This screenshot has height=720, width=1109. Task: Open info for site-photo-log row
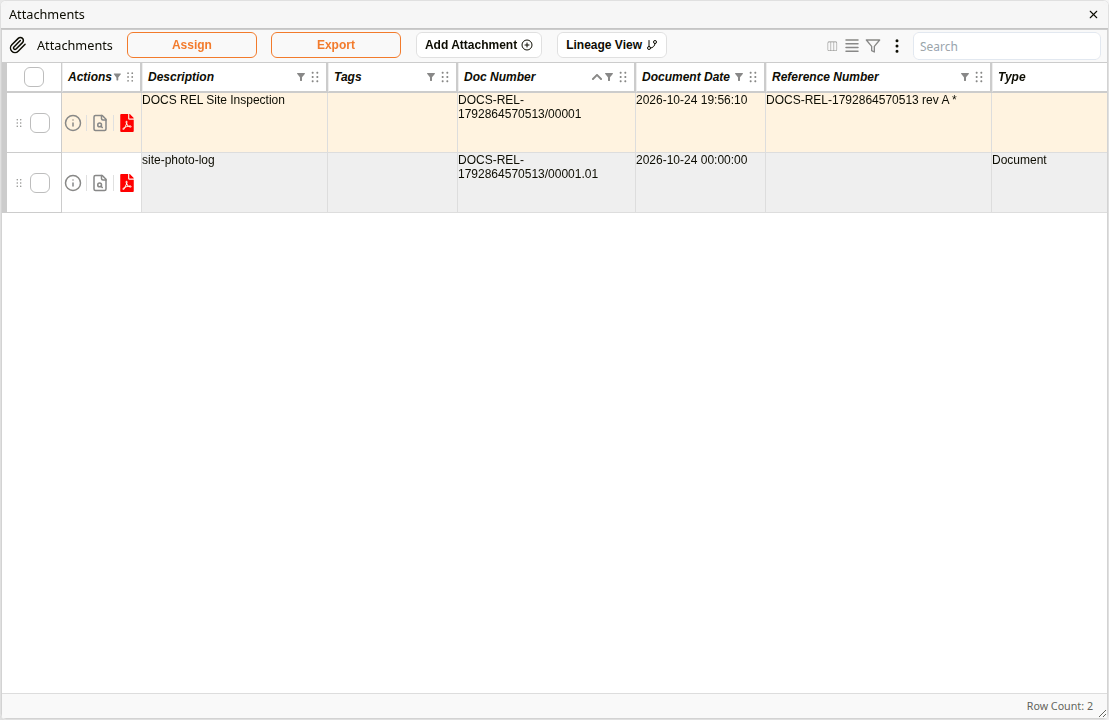coord(73,183)
